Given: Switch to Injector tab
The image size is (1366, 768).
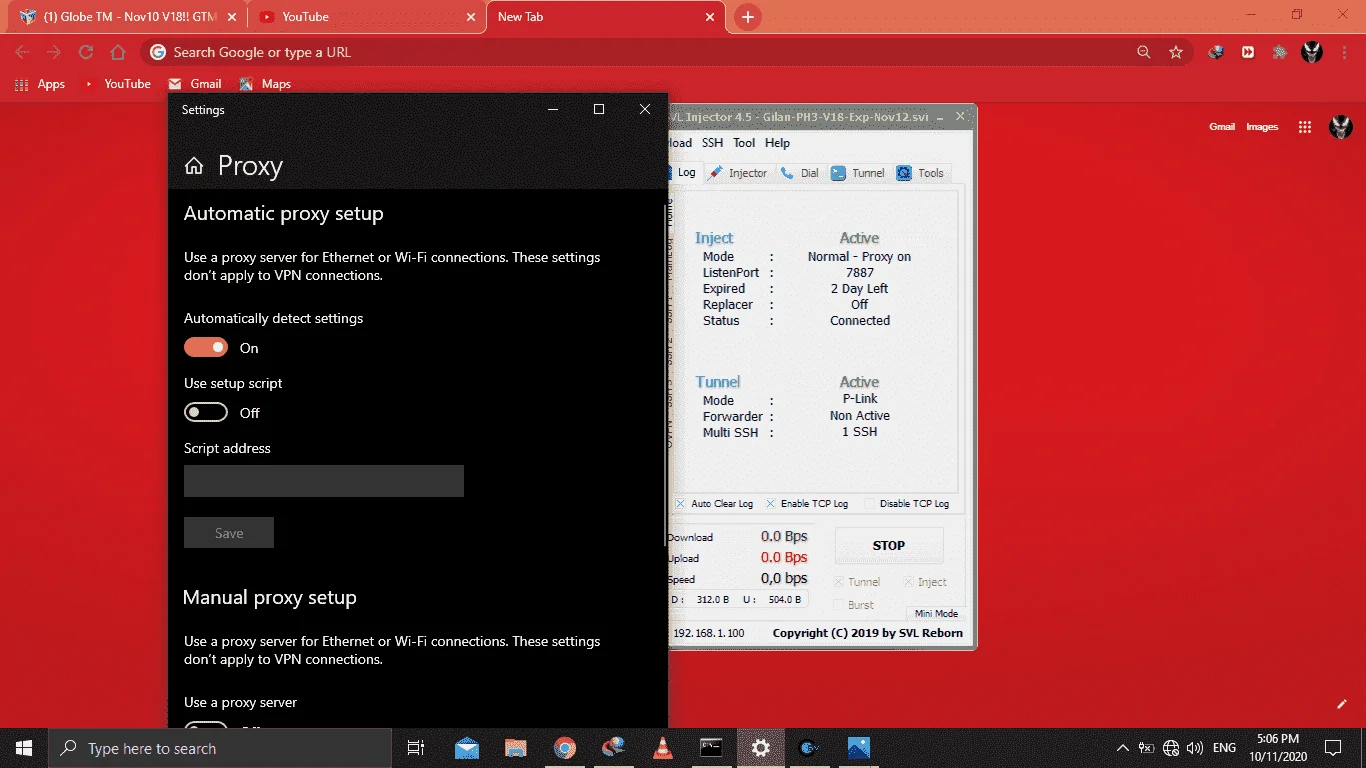Looking at the screenshot, I should click(738, 173).
